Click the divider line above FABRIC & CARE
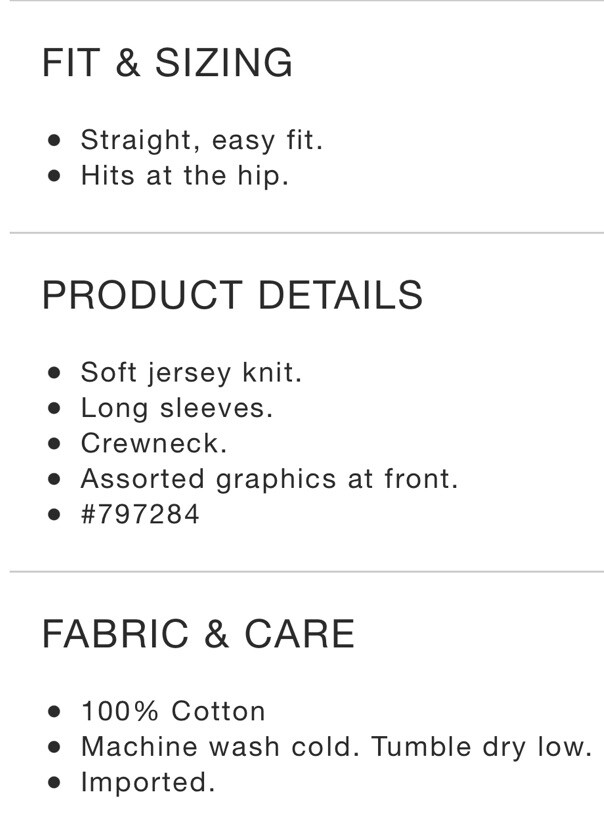 307,572
